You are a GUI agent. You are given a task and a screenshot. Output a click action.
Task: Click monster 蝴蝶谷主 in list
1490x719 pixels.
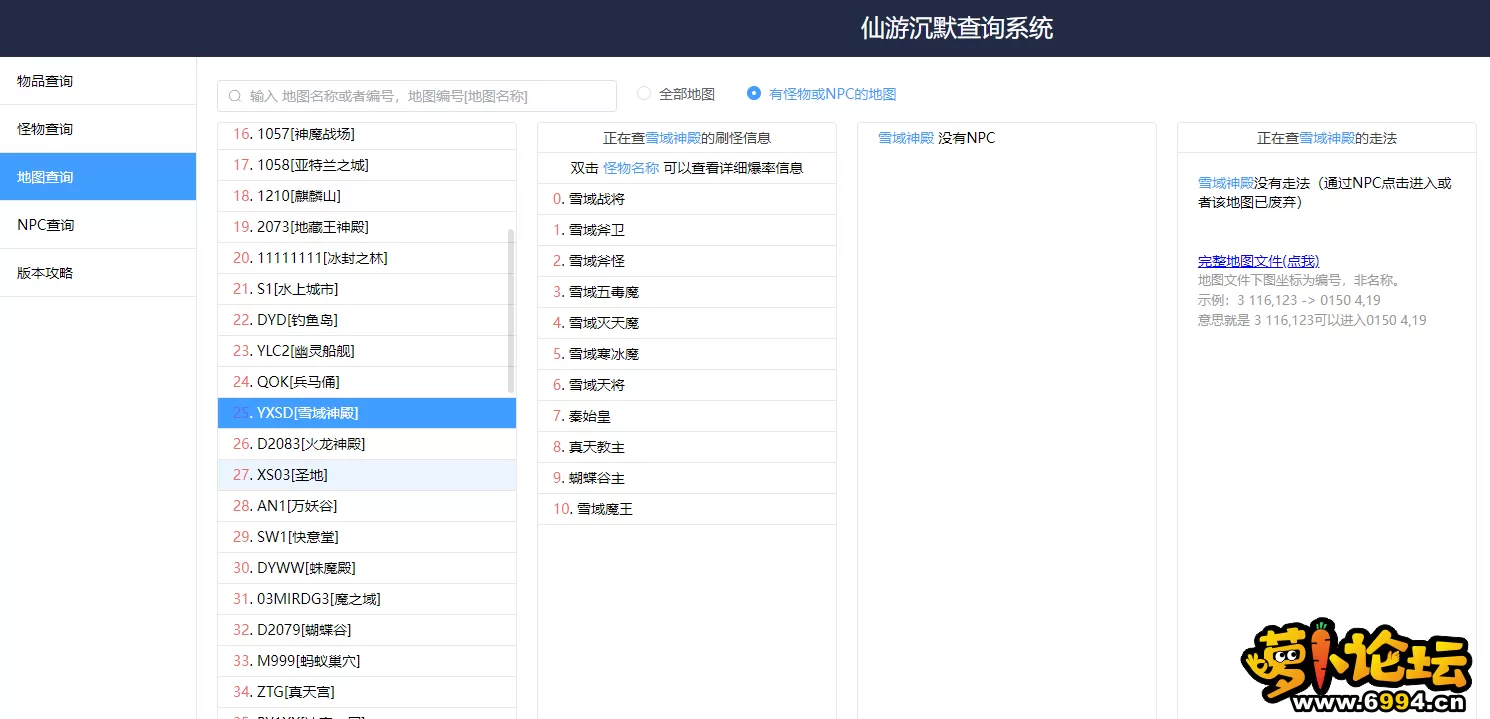pyautogui.click(x=687, y=478)
